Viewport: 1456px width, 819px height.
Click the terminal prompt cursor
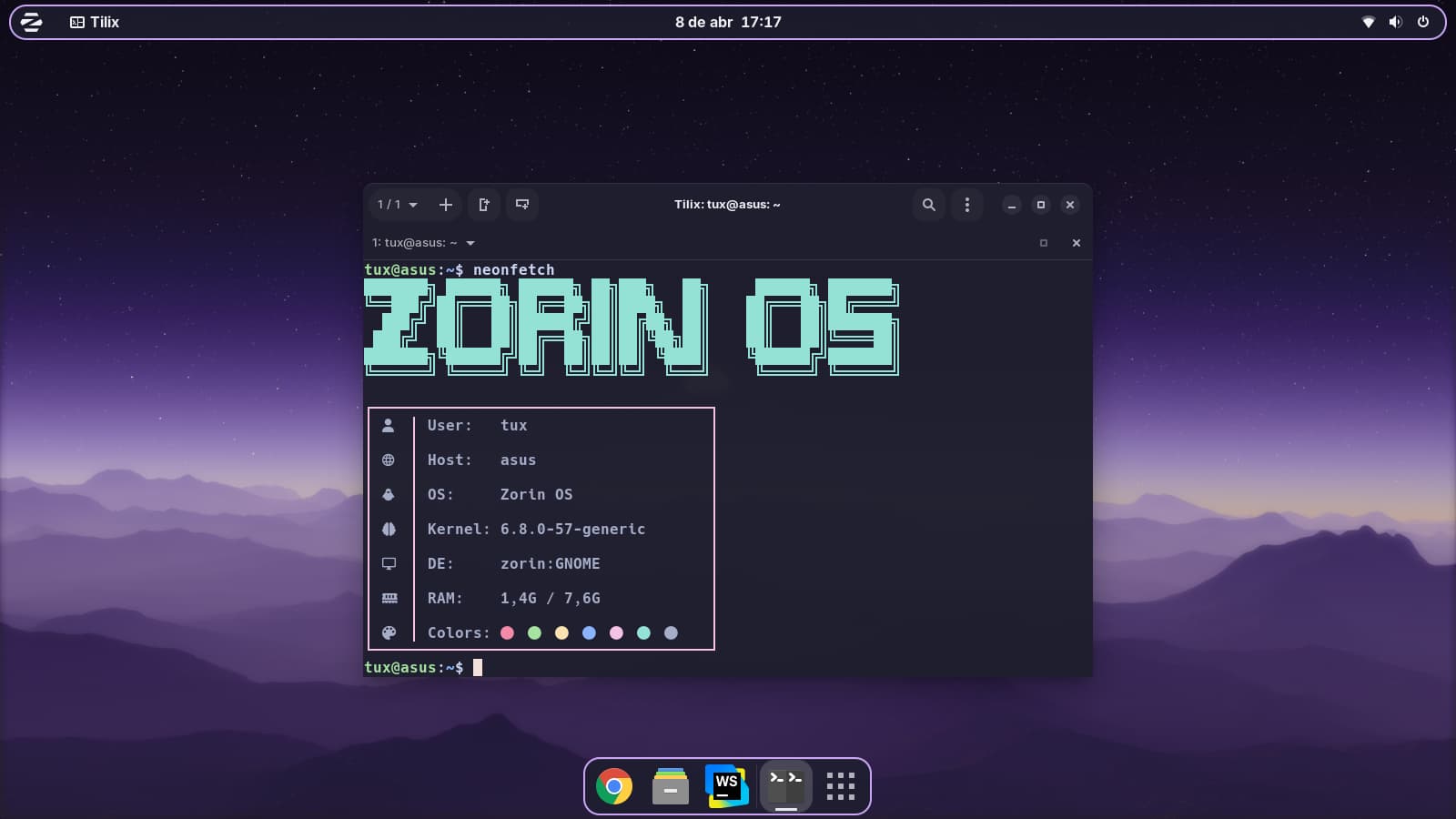(x=478, y=667)
